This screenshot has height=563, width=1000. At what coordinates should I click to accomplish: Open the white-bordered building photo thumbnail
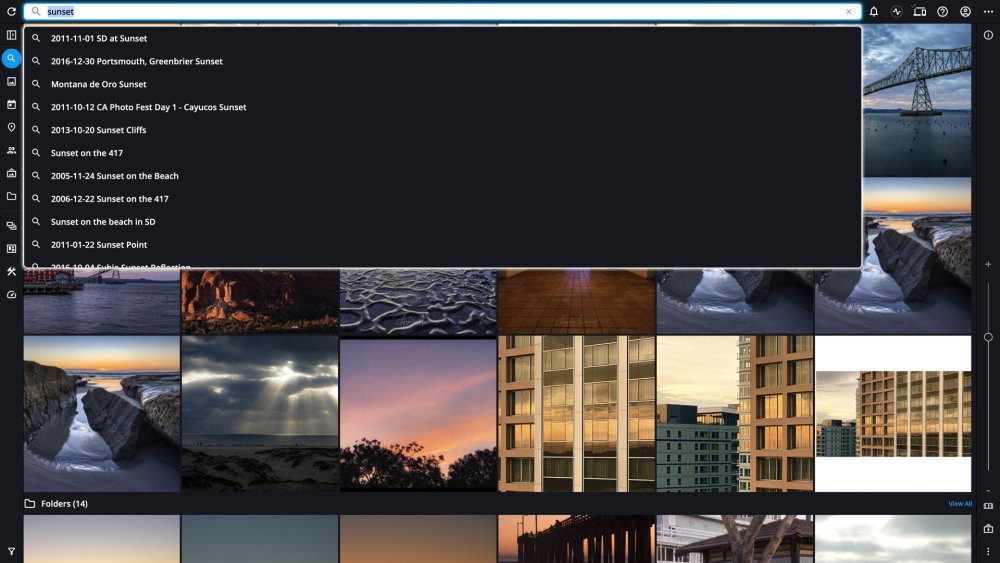pos(893,413)
